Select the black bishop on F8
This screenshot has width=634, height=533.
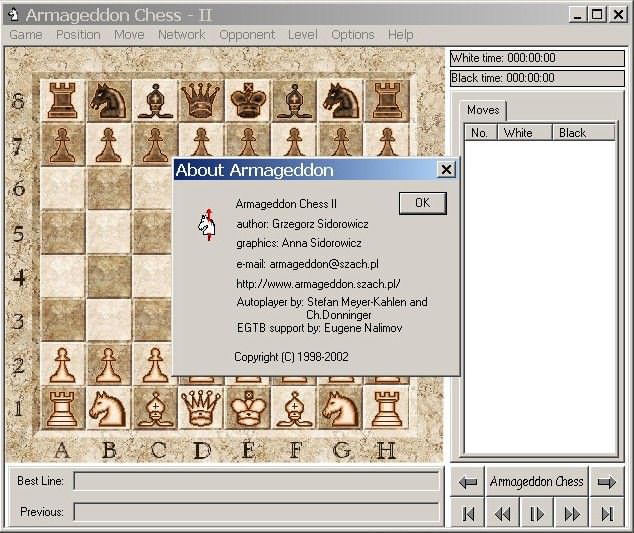pos(294,101)
